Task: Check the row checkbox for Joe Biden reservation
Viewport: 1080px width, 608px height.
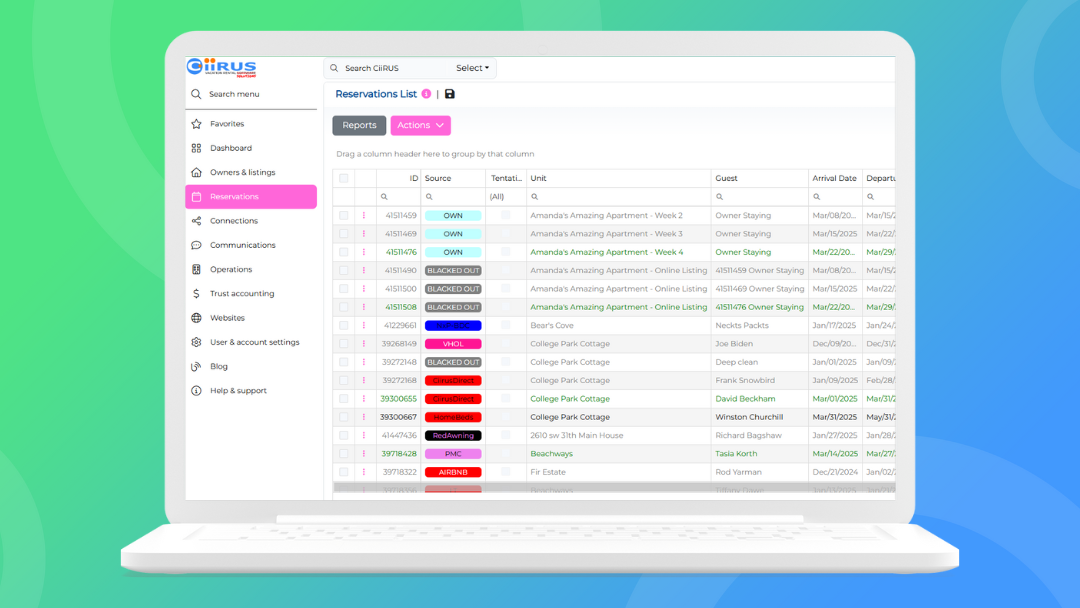Action: [x=344, y=344]
